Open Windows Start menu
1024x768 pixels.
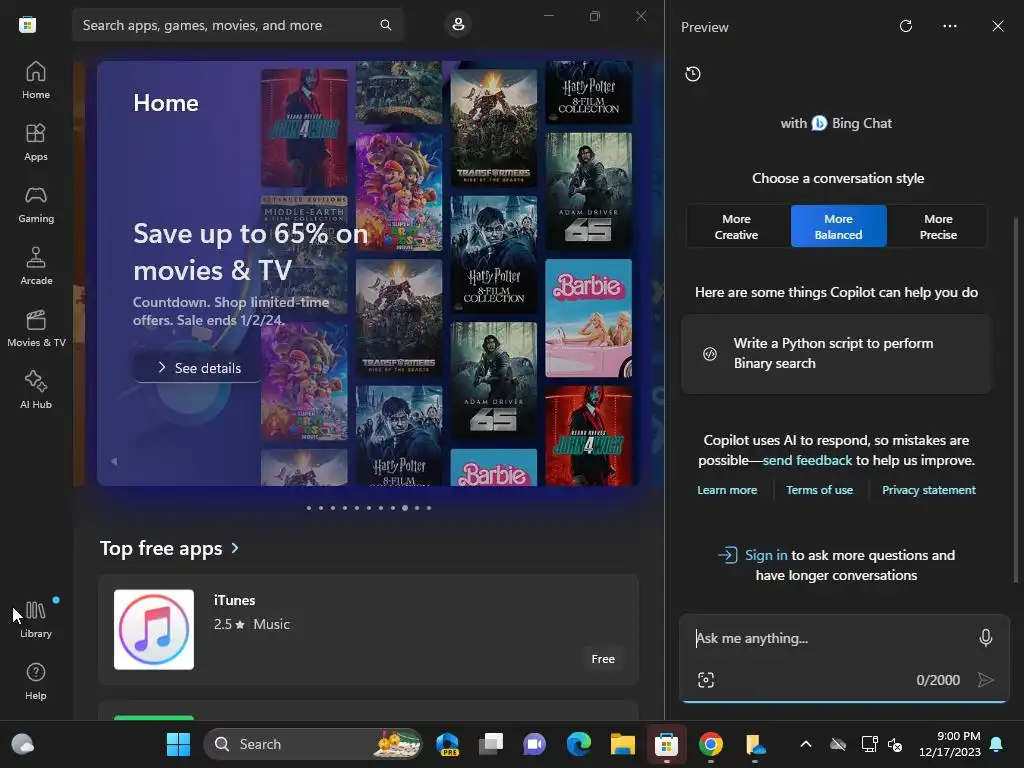click(178, 744)
